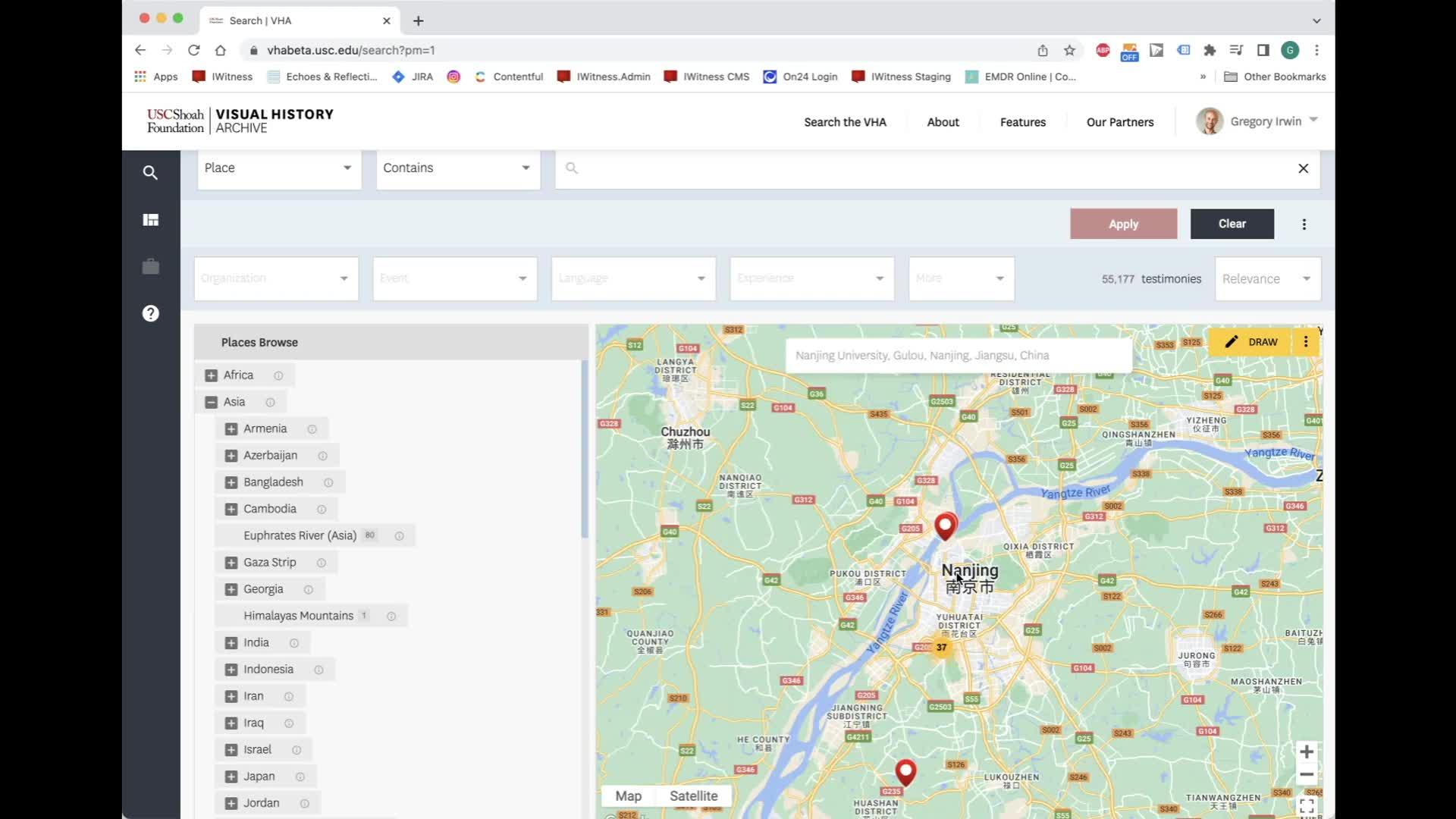Open the briefcase icon in the sidebar

150,267
